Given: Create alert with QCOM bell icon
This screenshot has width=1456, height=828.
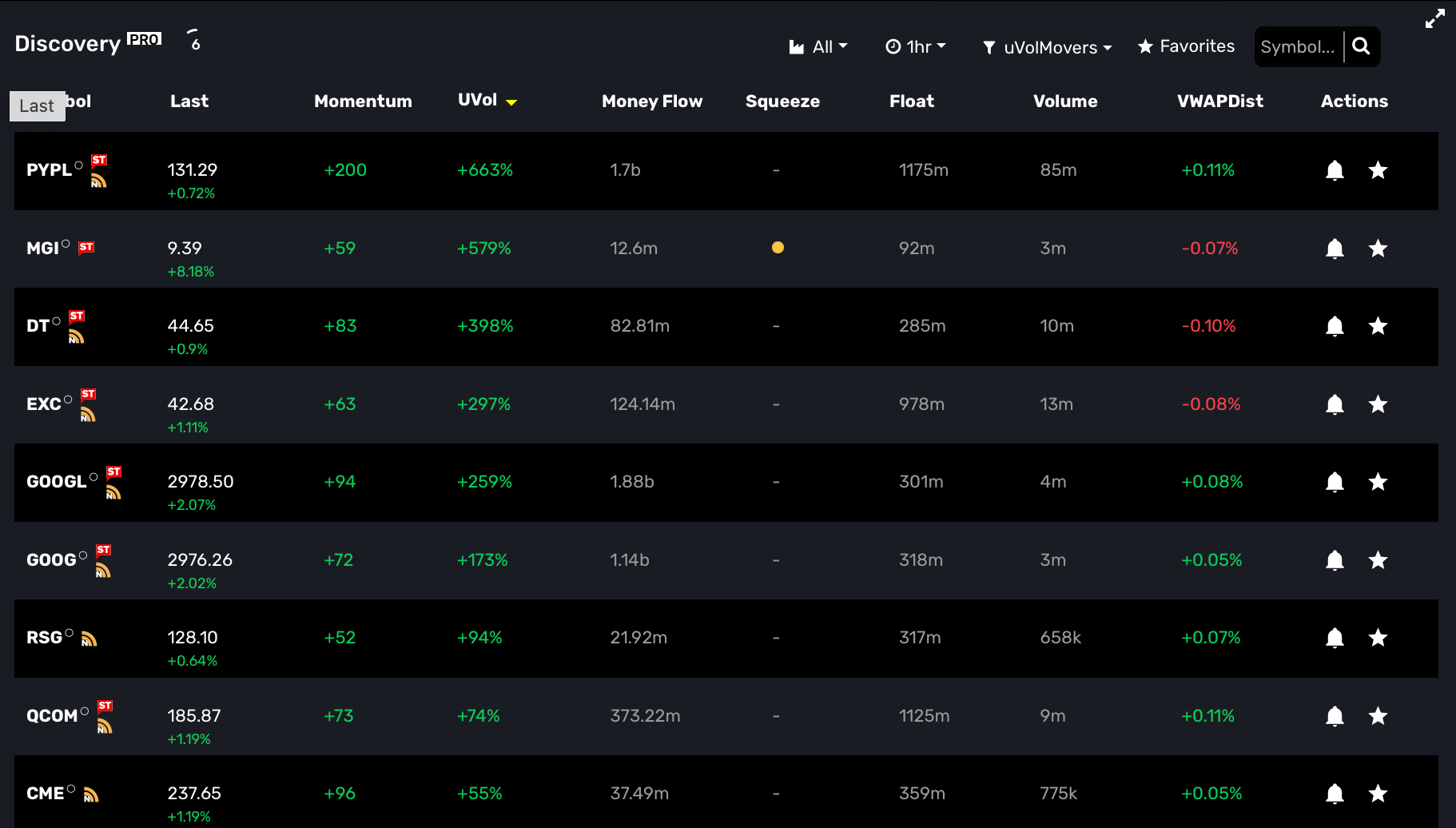Looking at the screenshot, I should pyautogui.click(x=1335, y=716).
